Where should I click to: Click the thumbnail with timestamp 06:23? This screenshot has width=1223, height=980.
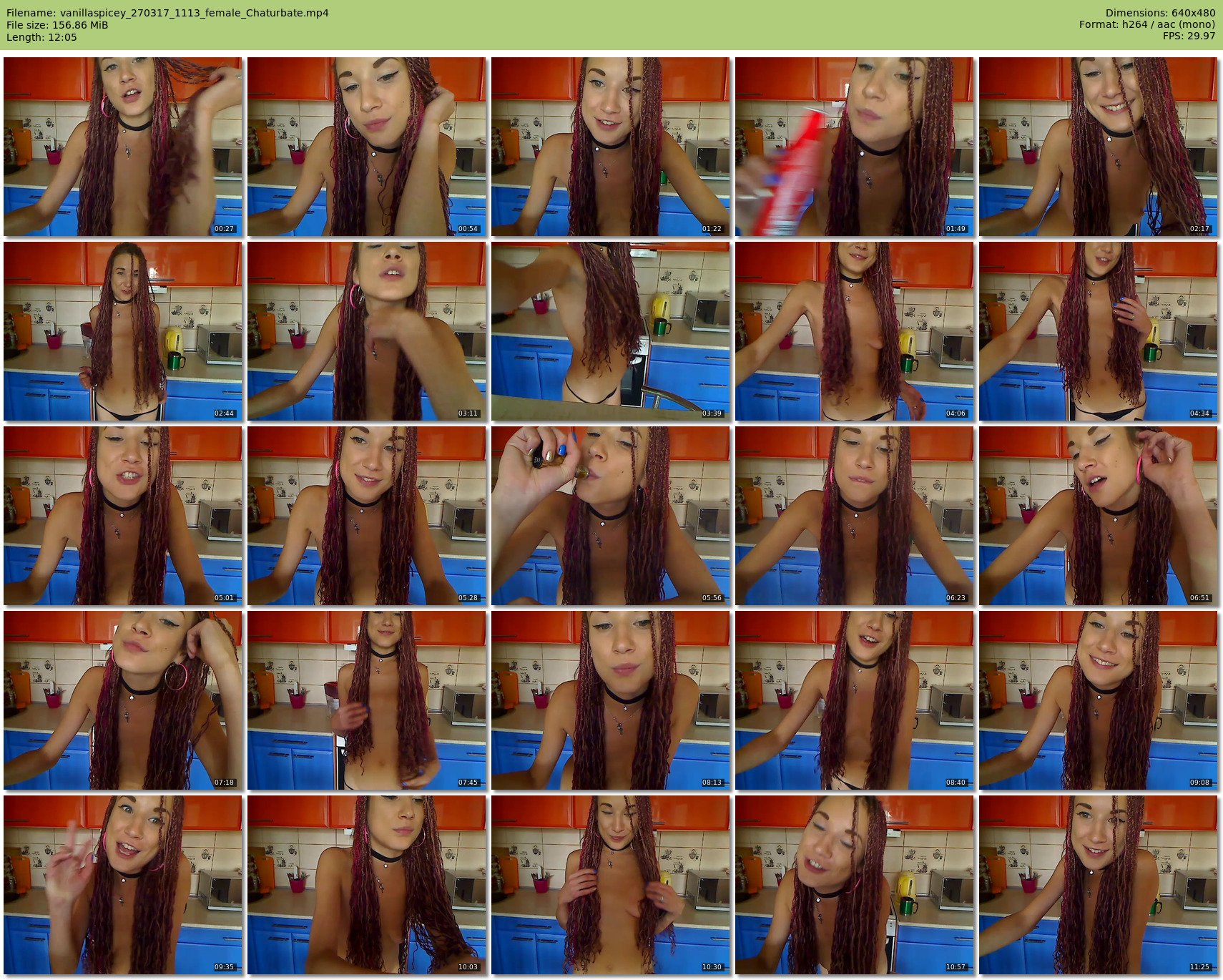click(855, 516)
